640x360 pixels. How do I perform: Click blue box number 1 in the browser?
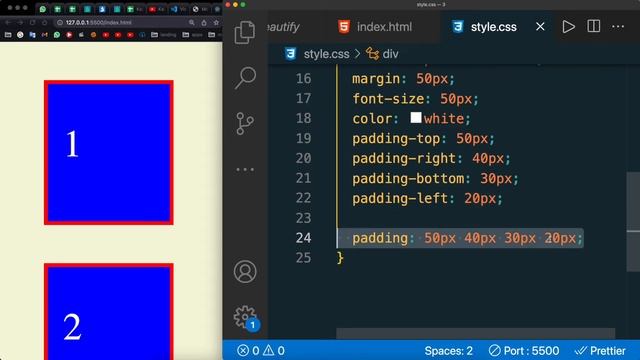pos(109,153)
